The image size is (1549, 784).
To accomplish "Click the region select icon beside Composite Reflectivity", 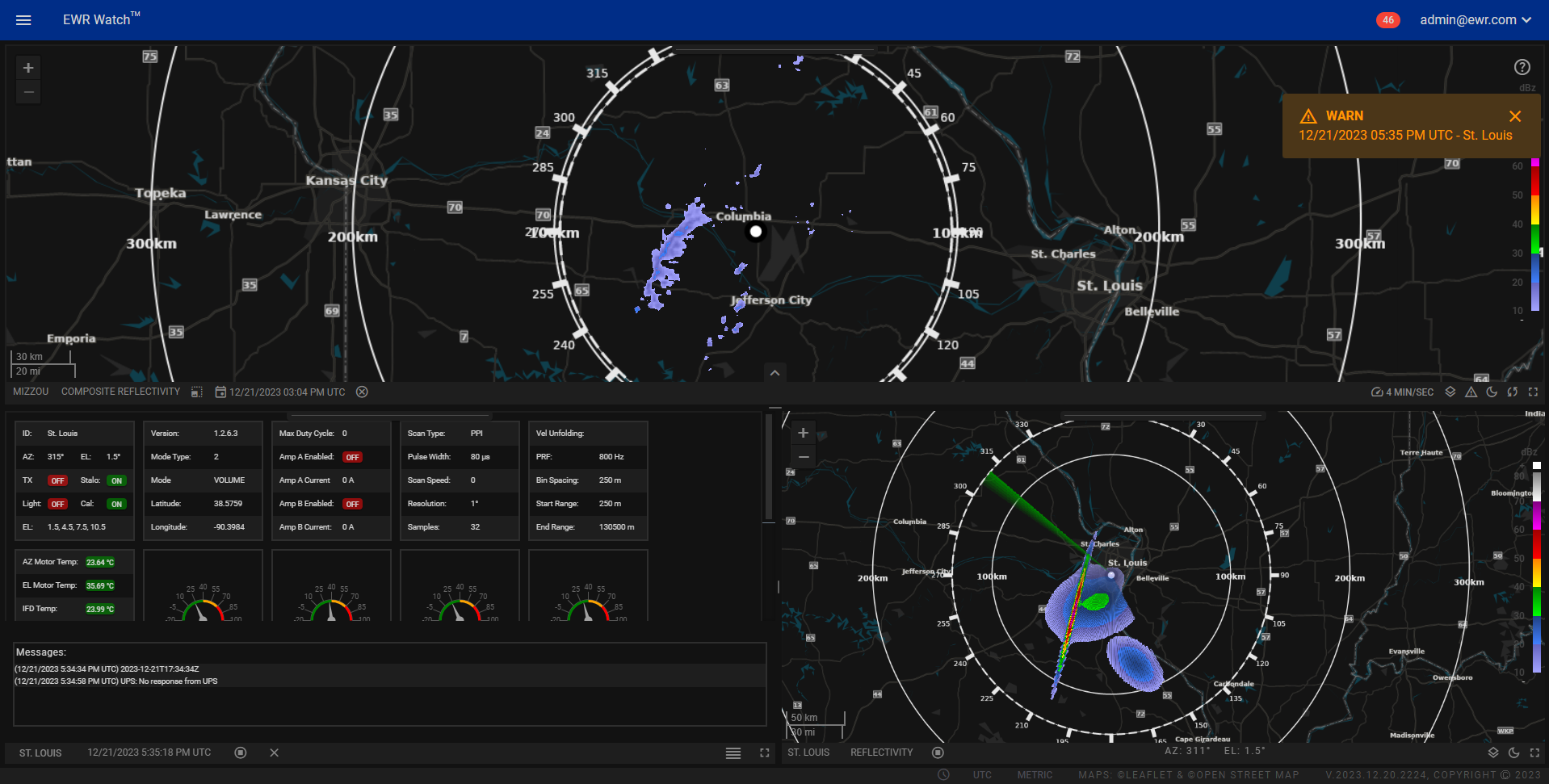I will (x=196, y=392).
